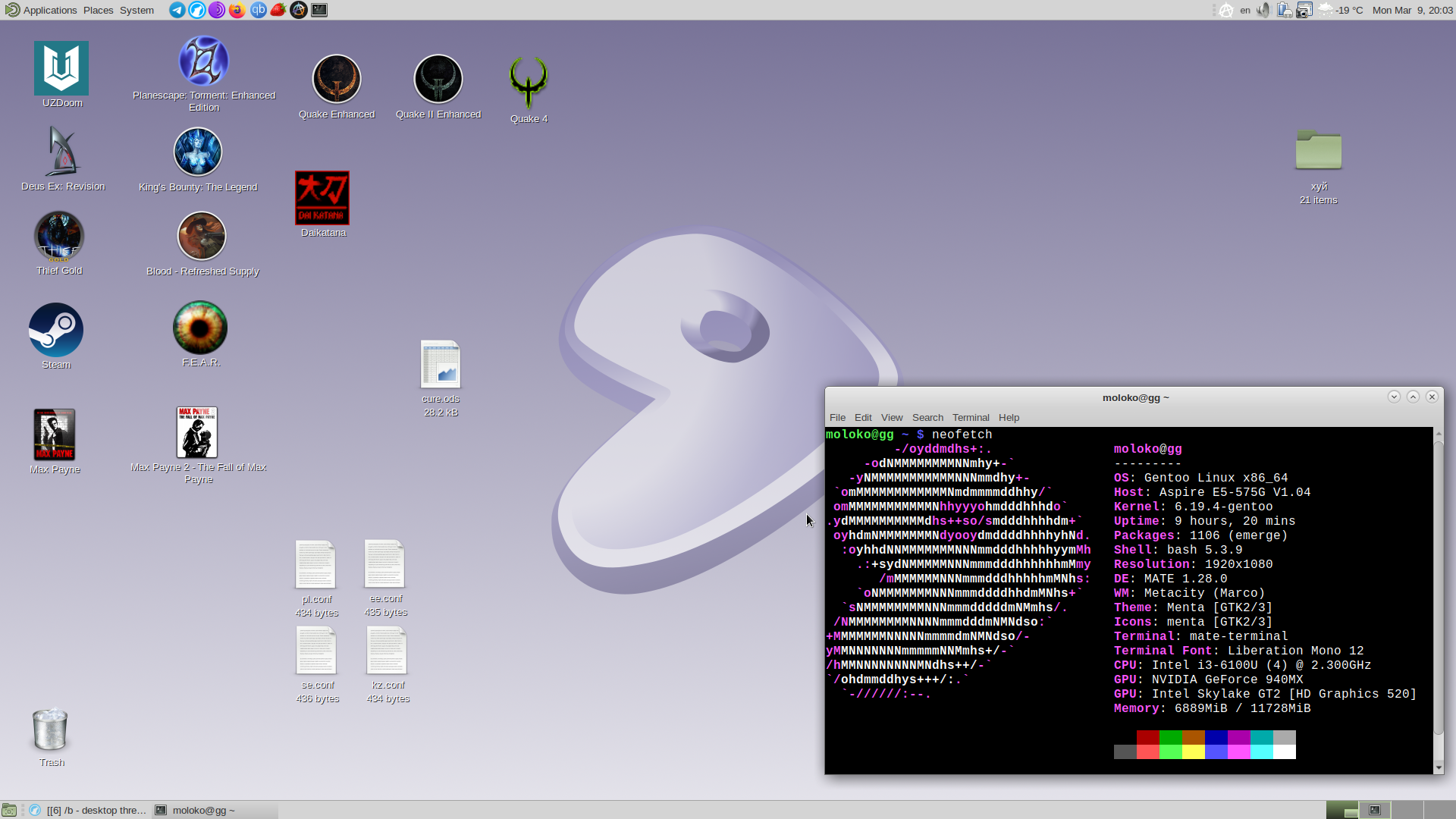
Task: Open the terminal's Edit menu
Action: tap(863, 418)
